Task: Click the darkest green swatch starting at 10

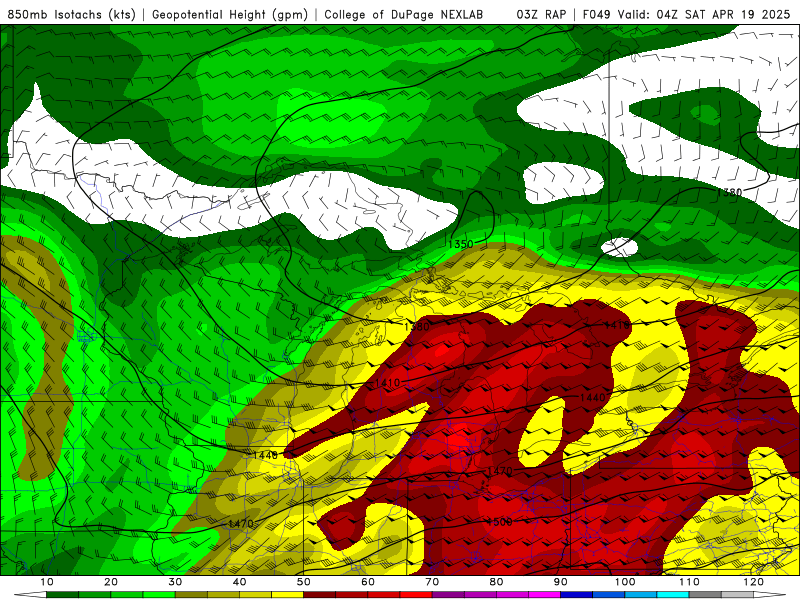Action: (x=63, y=595)
